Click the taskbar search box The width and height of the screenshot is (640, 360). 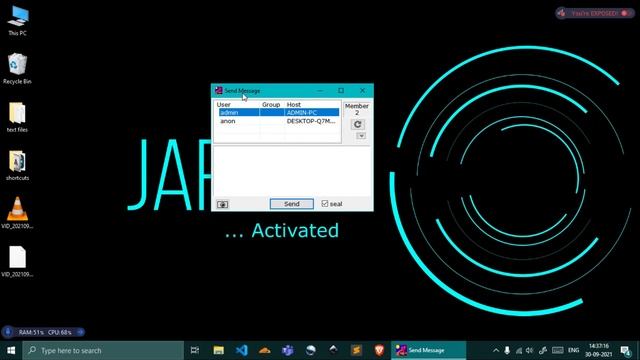pos(103,351)
